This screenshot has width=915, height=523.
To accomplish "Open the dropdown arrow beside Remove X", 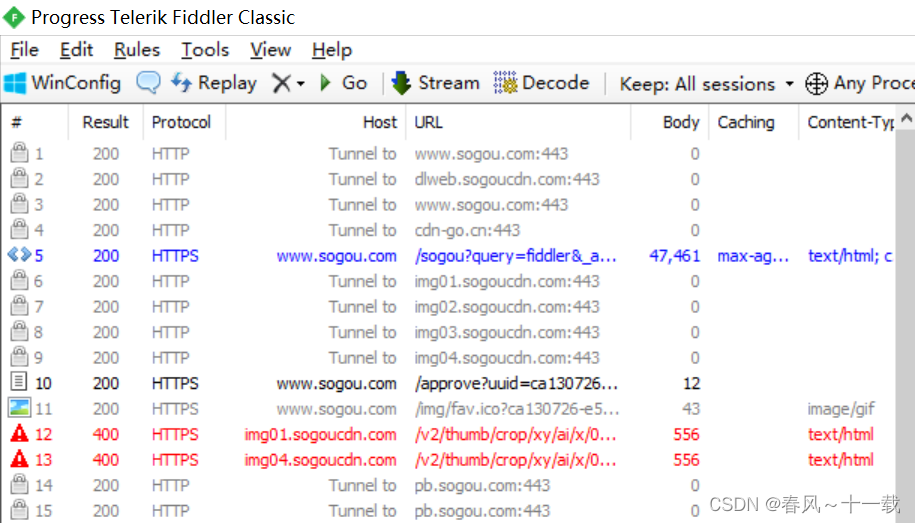I will pyautogui.click(x=301, y=84).
